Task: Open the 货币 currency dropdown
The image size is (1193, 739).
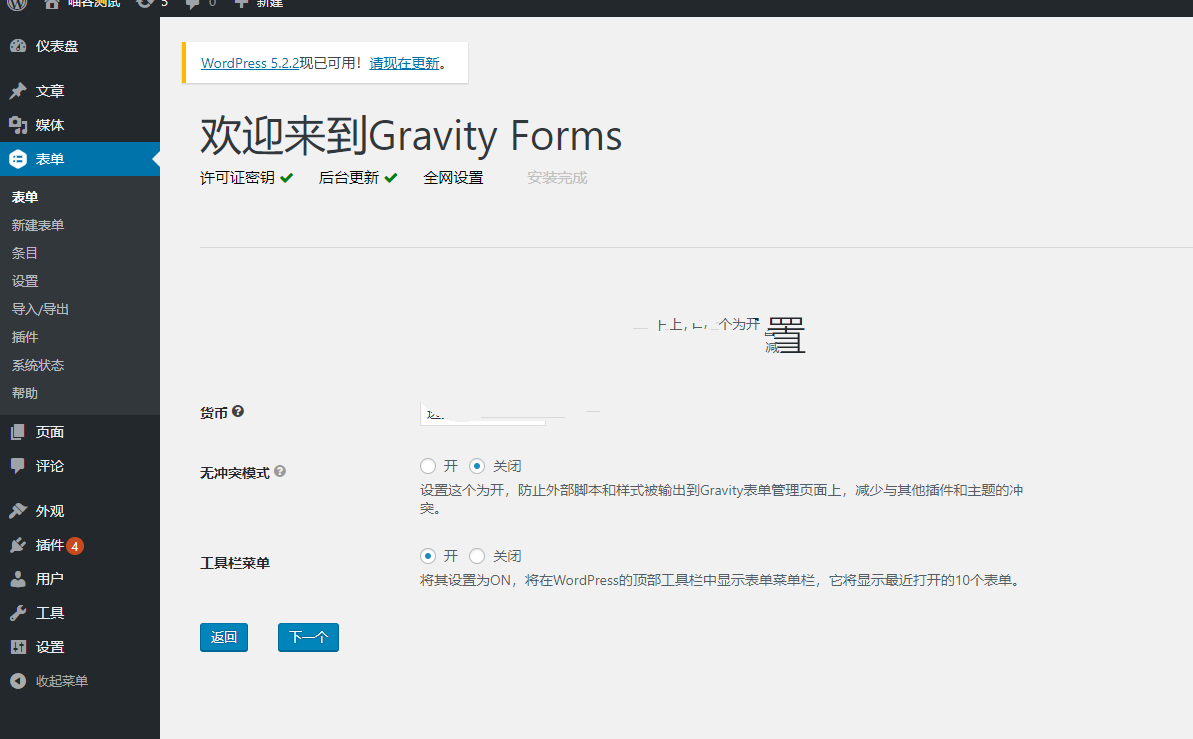Action: tap(482, 413)
